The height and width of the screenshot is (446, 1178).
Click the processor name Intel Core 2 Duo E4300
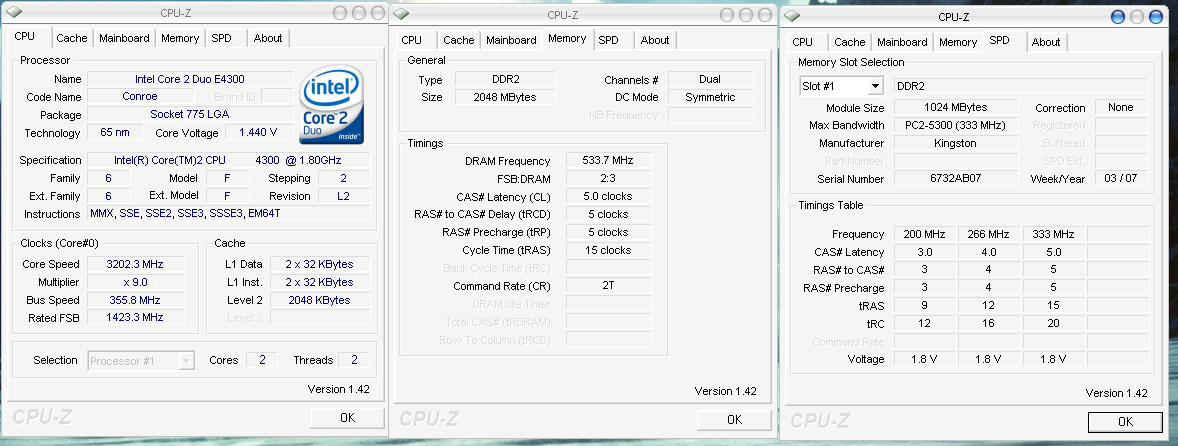click(190, 79)
